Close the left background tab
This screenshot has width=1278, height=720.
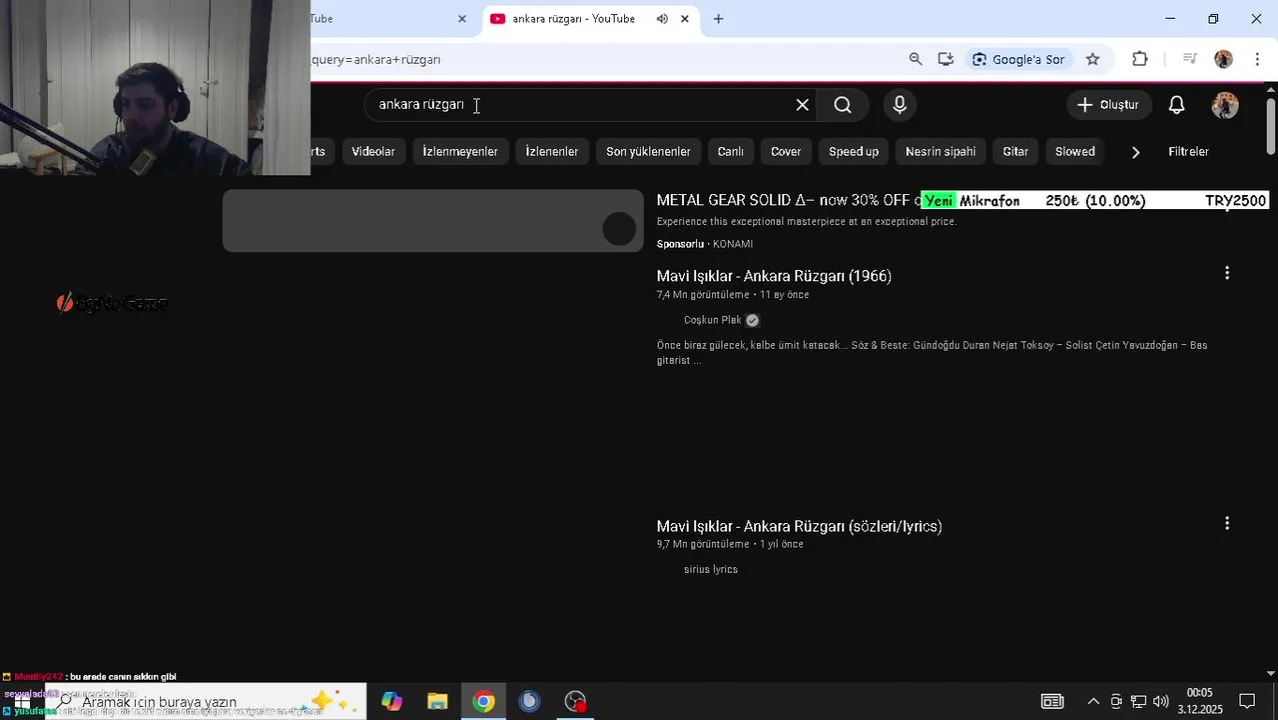(x=462, y=19)
